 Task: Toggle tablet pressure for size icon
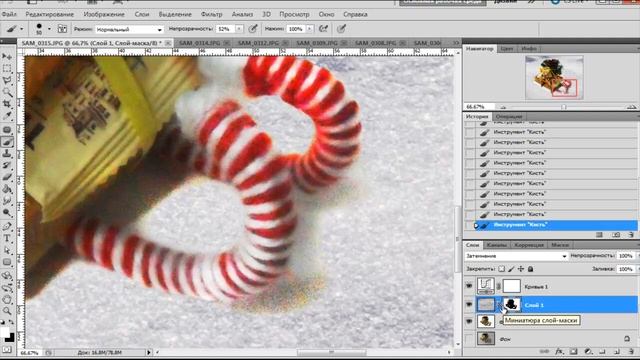pyautogui.click(x=341, y=29)
